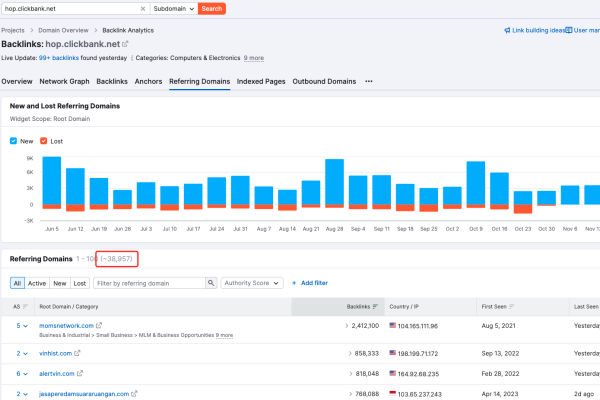Focus the Filter by referring domain field
Image resolution: width=600 pixels, height=400 pixels.
(x=149, y=283)
